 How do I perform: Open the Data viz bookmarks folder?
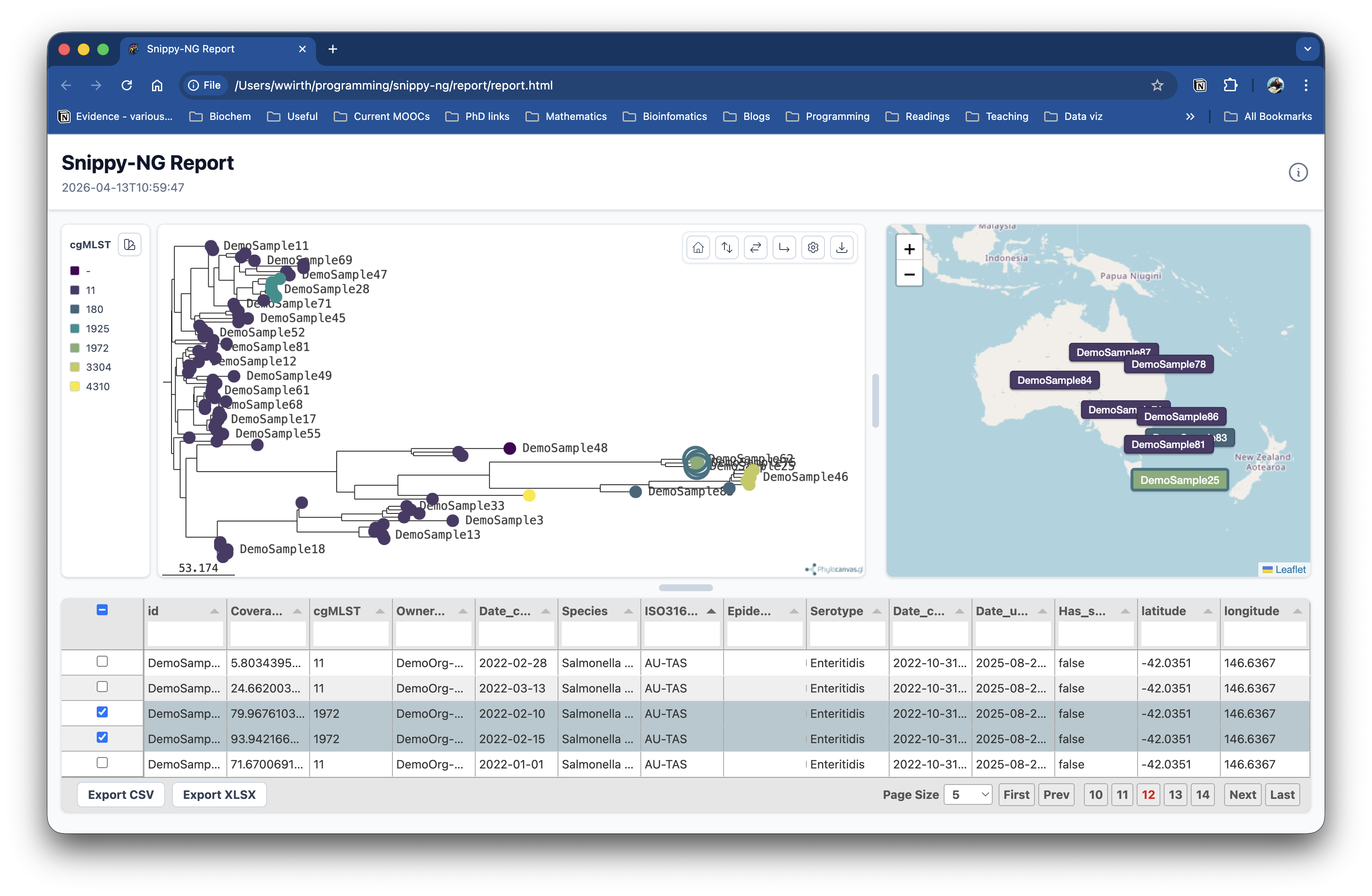pyautogui.click(x=1074, y=117)
